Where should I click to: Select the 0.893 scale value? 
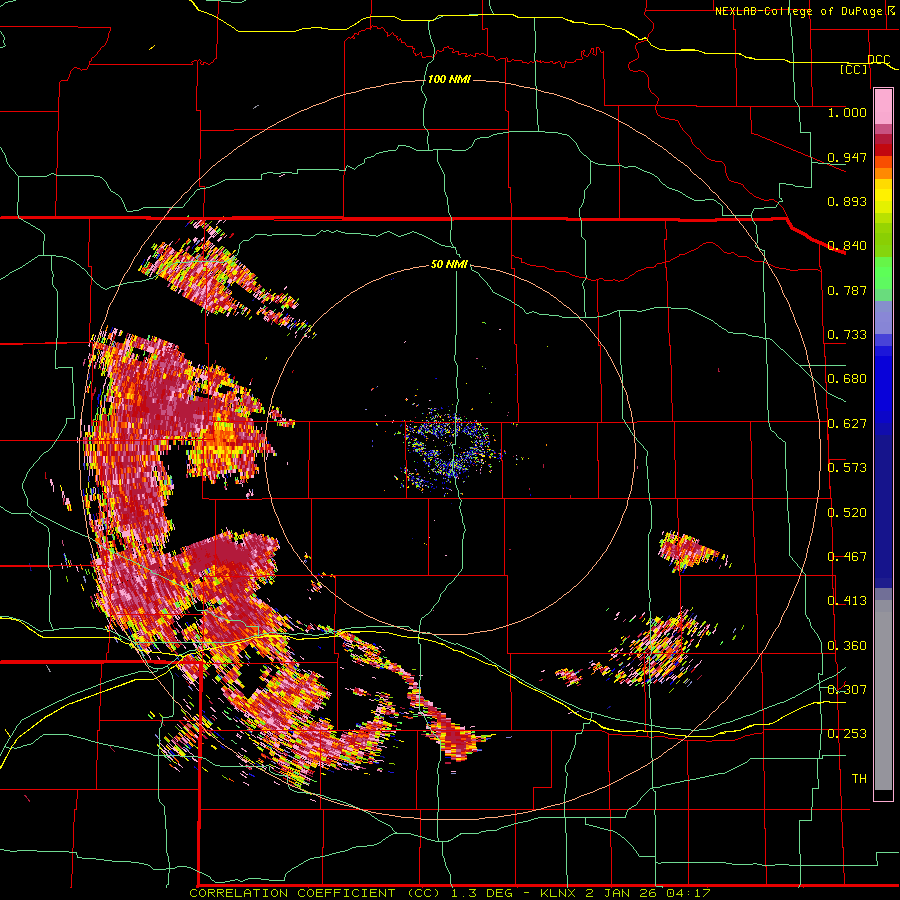(847, 201)
